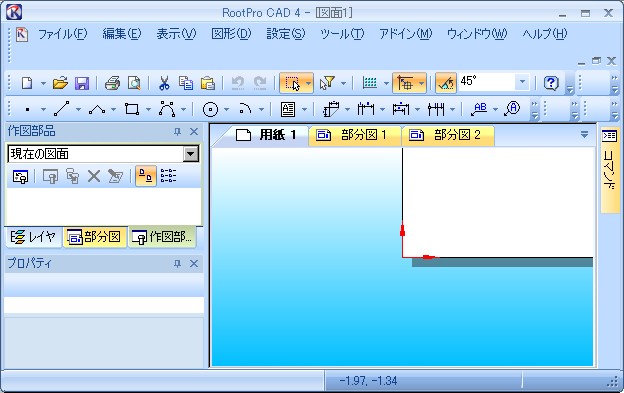624x393 pixels.
Task: Open the アドイン(M) menu
Action: click(x=406, y=34)
